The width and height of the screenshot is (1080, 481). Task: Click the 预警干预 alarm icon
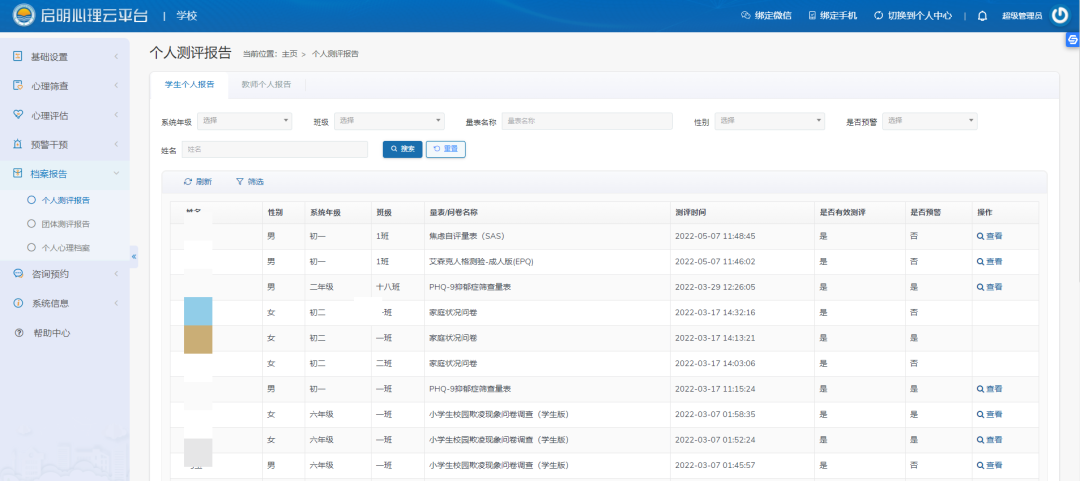(18, 145)
